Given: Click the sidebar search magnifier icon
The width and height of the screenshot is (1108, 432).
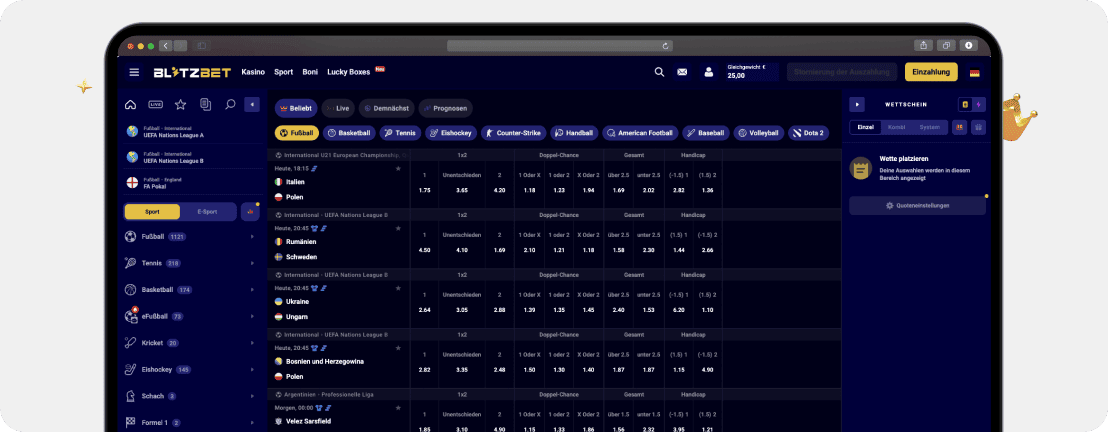Looking at the screenshot, I should pos(230,105).
